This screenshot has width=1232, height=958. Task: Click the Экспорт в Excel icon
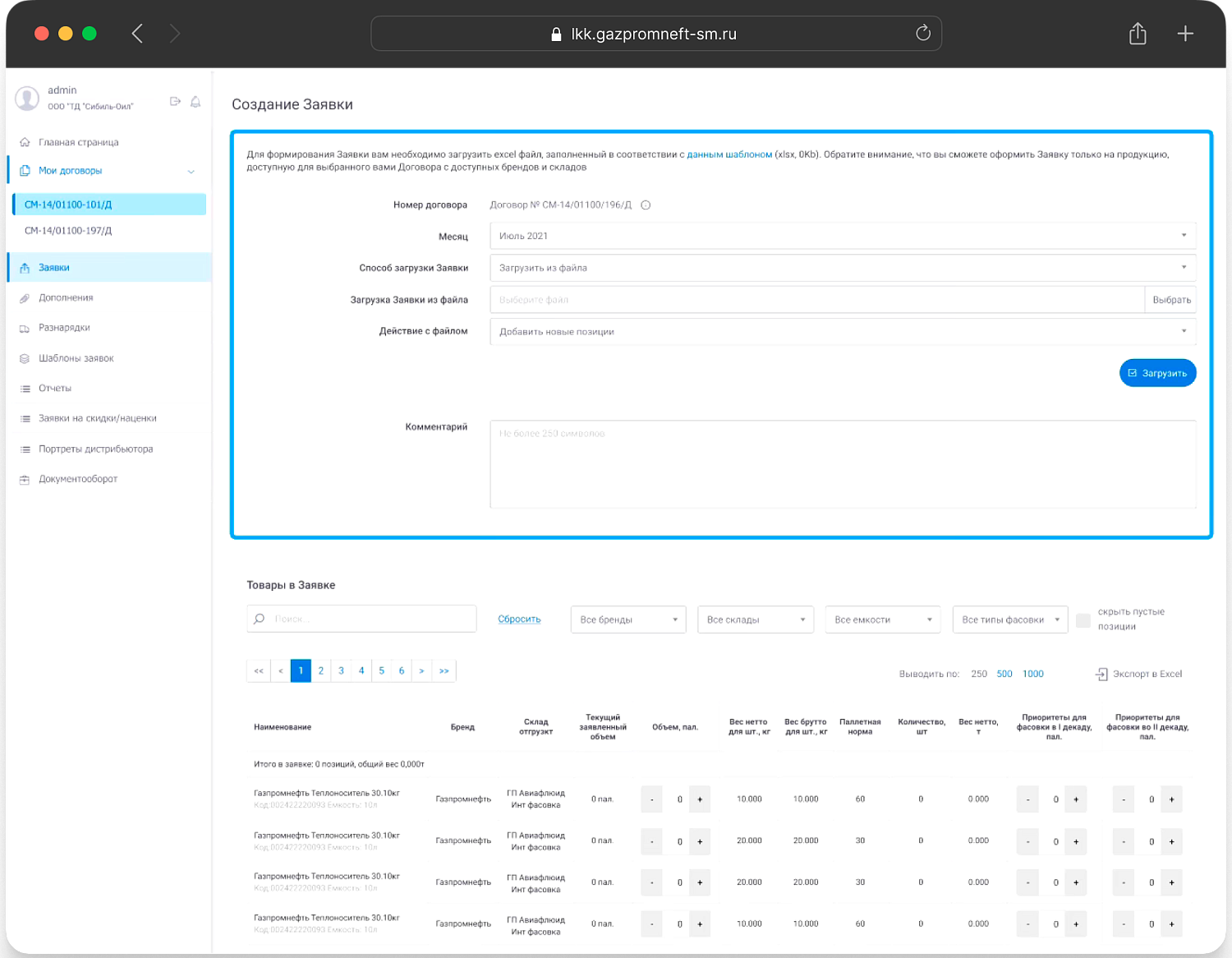click(1101, 674)
